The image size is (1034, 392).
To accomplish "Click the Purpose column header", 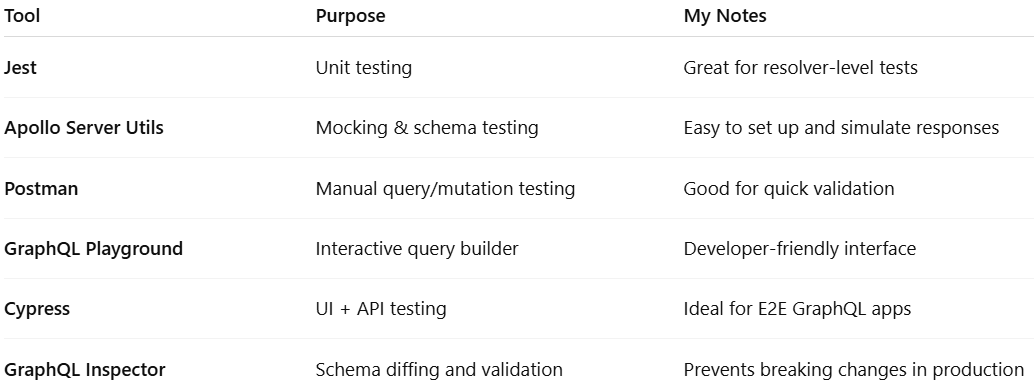I will pyautogui.click(x=350, y=16).
